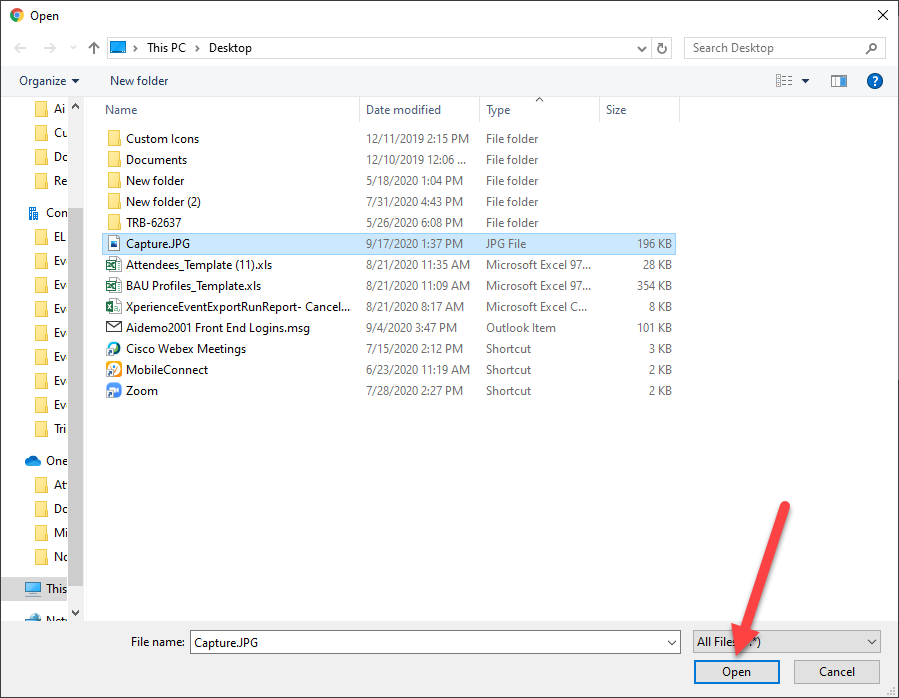Select Aidemo2001 Front End Logins.msg file
The width and height of the screenshot is (899, 698).
click(218, 328)
